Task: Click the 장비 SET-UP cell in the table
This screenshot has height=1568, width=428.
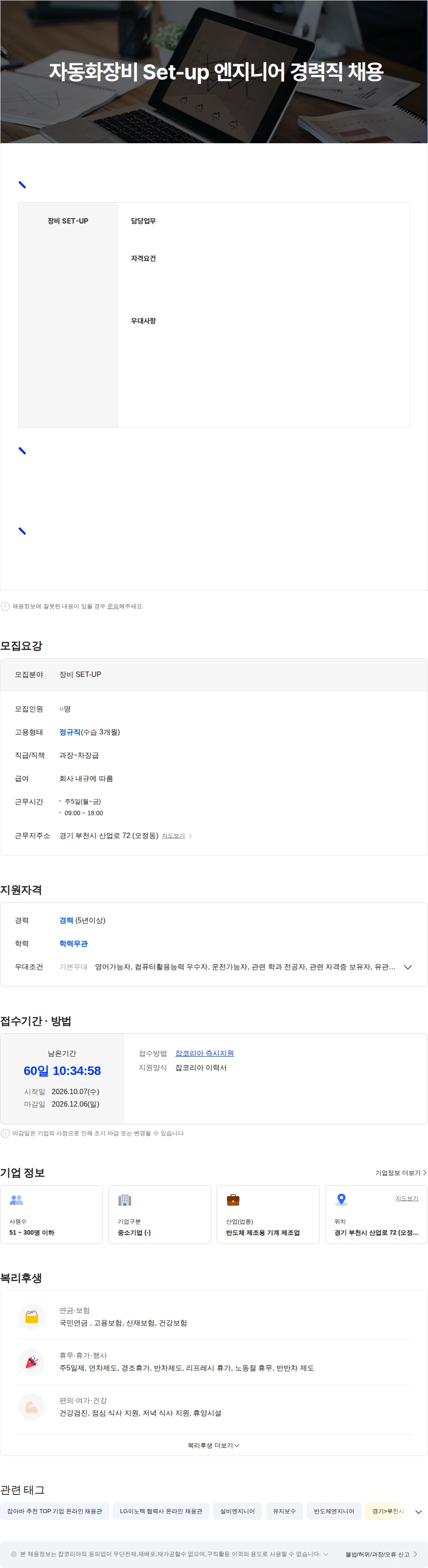Action: pyautogui.click(x=68, y=315)
